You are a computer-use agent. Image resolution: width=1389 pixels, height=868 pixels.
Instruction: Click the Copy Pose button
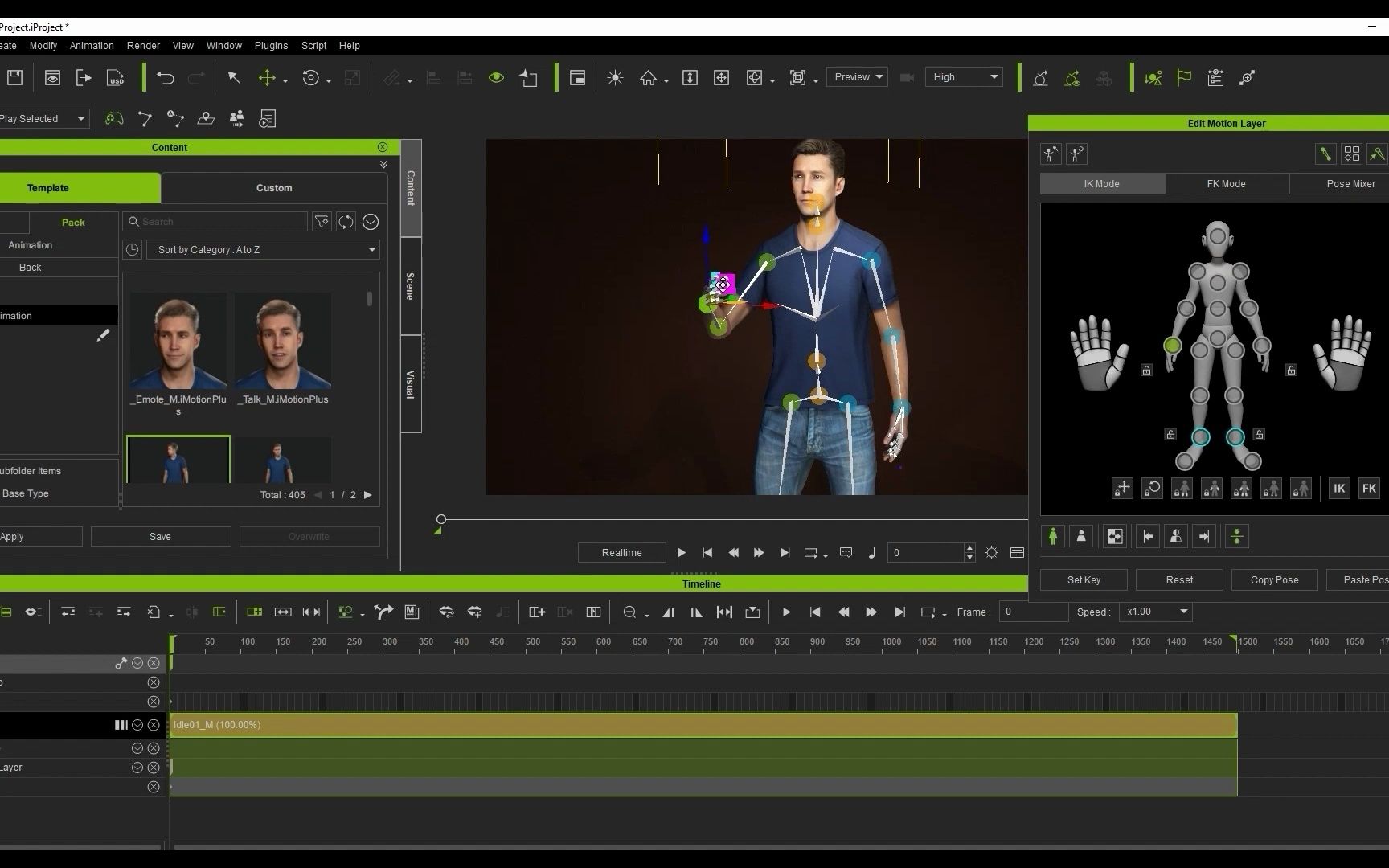point(1274,580)
